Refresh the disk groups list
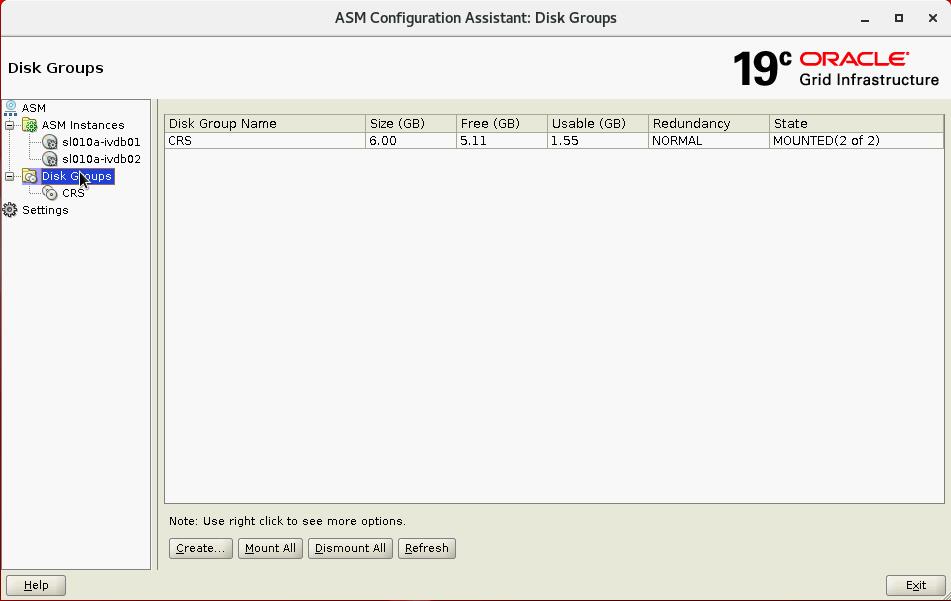The width and height of the screenshot is (951, 601). pos(426,548)
